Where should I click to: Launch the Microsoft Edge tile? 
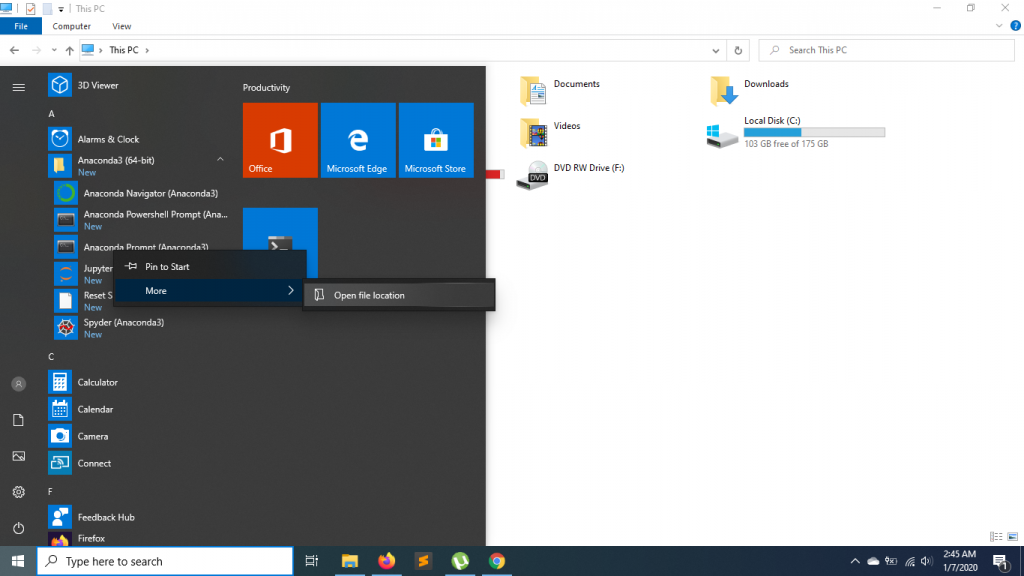(358, 140)
